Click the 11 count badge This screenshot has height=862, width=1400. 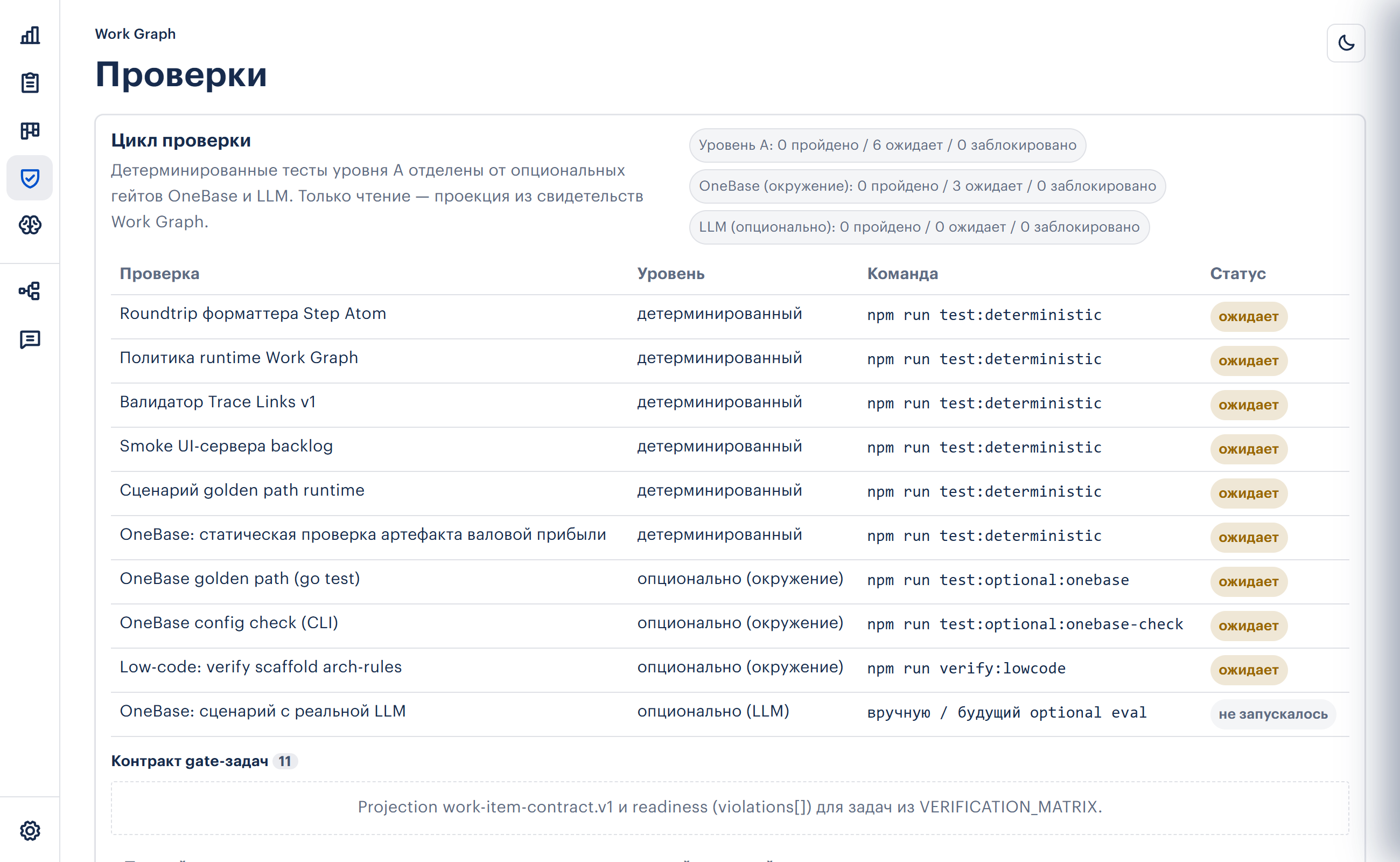pos(285,762)
